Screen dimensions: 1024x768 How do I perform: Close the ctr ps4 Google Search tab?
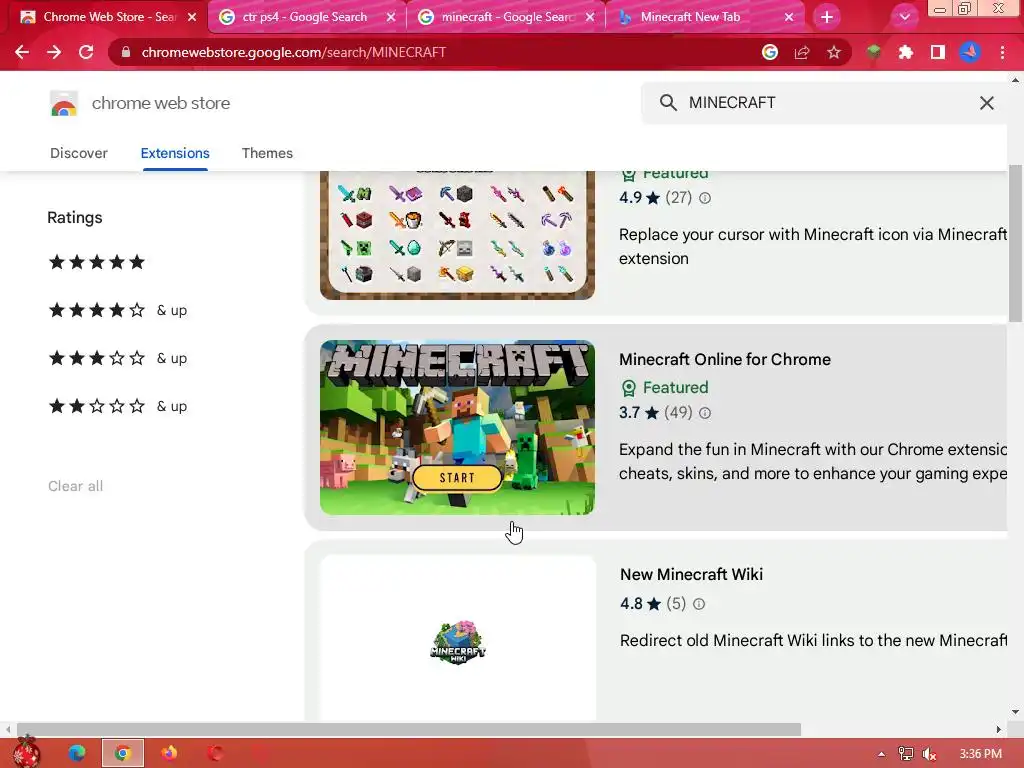pyautogui.click(x=391, y=17)
